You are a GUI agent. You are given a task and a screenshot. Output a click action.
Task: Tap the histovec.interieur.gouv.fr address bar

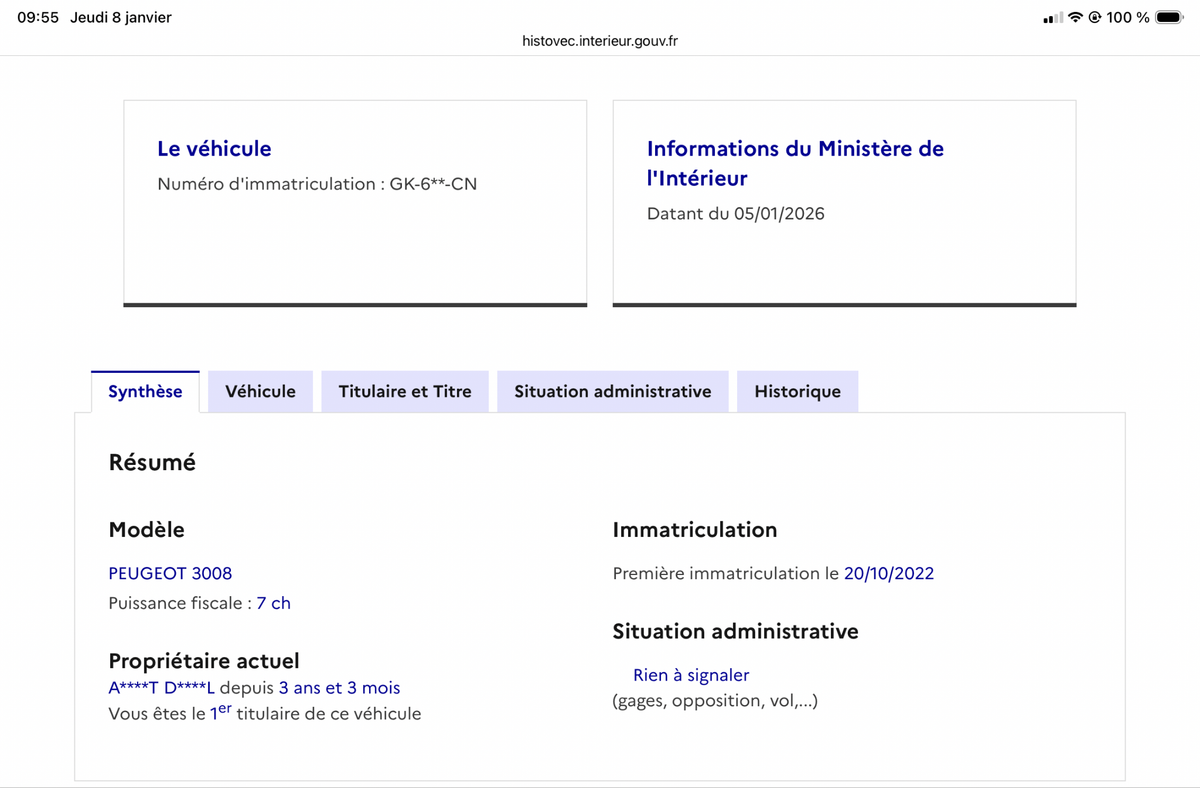pos(600,41)
